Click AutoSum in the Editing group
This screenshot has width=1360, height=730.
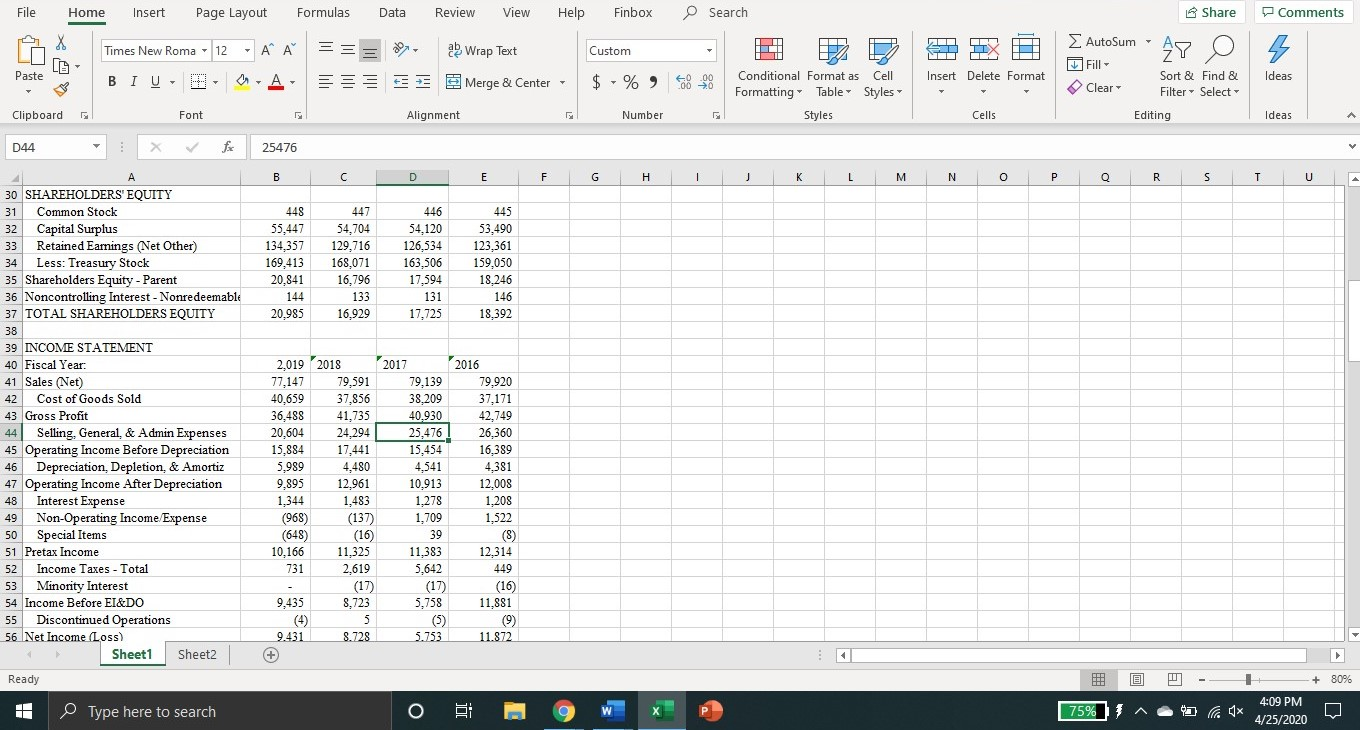tap(1105, 42)
